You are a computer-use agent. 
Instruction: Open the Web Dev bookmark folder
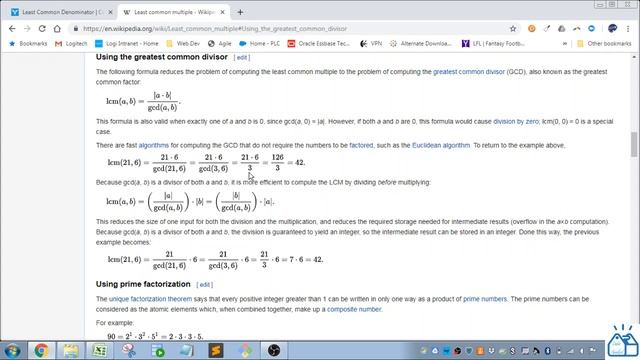pyautogui.click(x=183, y=44)
